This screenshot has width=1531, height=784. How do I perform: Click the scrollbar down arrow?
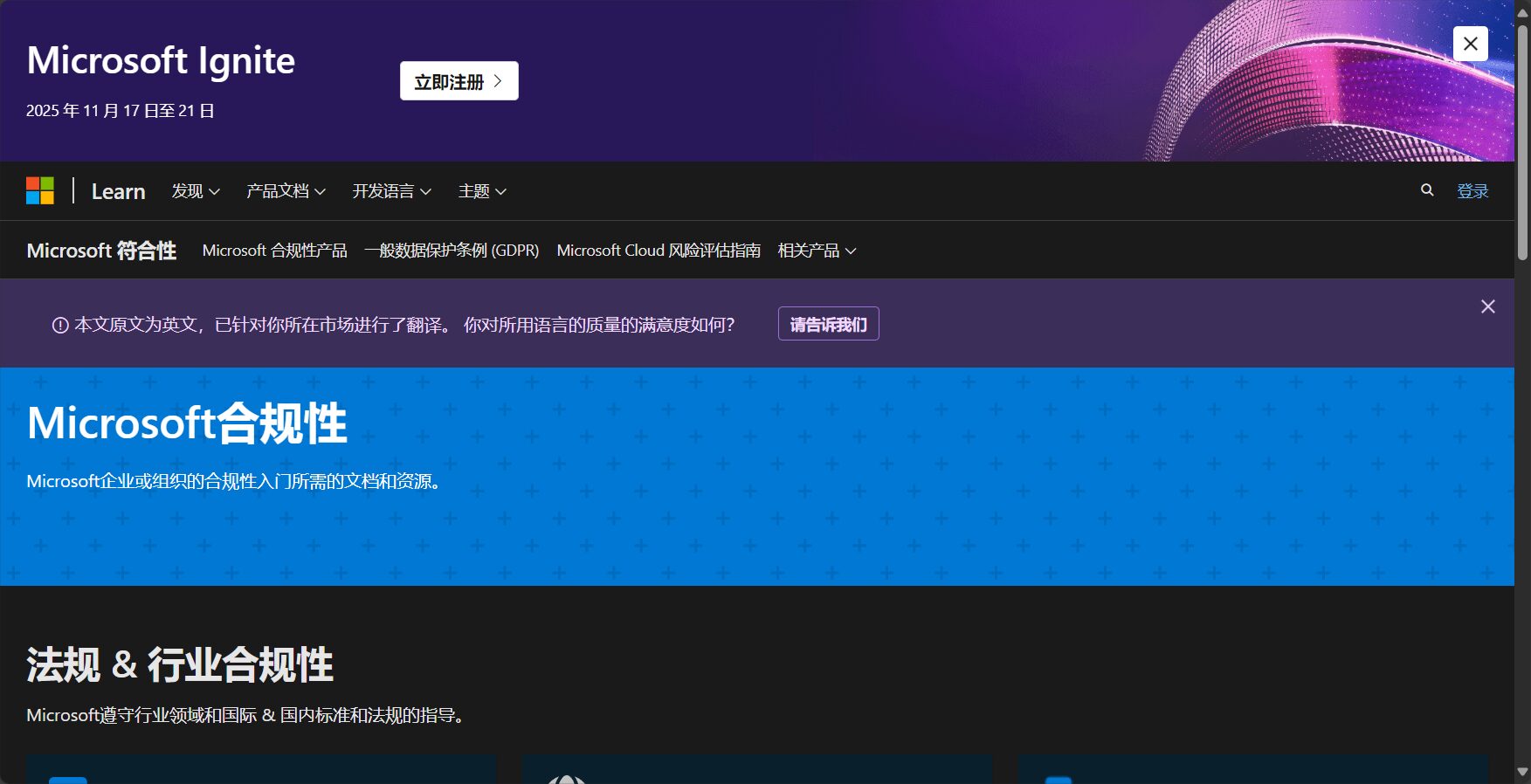[x=1523, y=772]
